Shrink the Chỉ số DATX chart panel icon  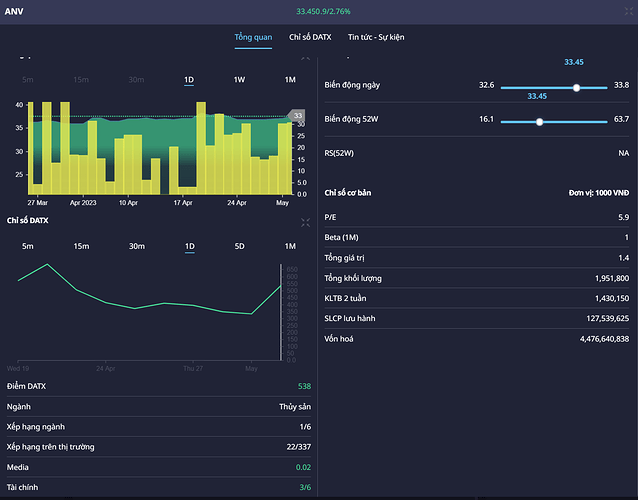click(306, 222)
